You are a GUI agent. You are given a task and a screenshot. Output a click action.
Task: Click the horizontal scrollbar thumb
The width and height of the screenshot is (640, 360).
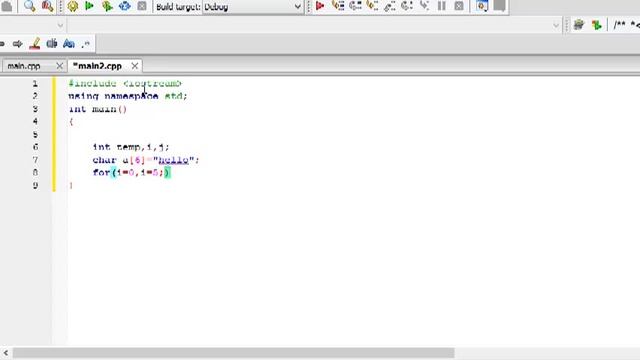coord(233,353)
